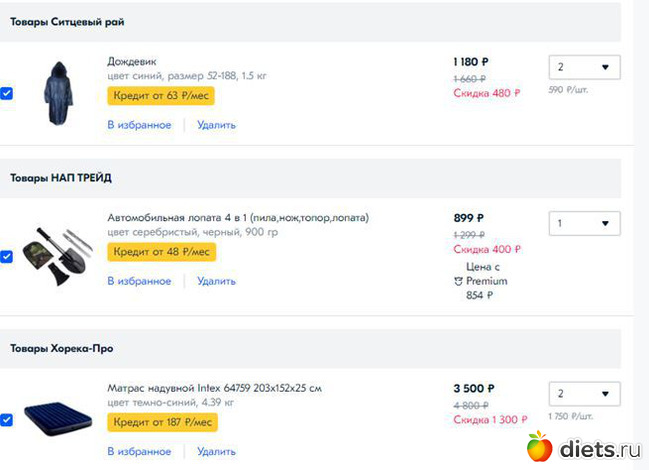Click the diets.ru apple logo icon
Screen dimensions: 649x470
coord(539,446)
